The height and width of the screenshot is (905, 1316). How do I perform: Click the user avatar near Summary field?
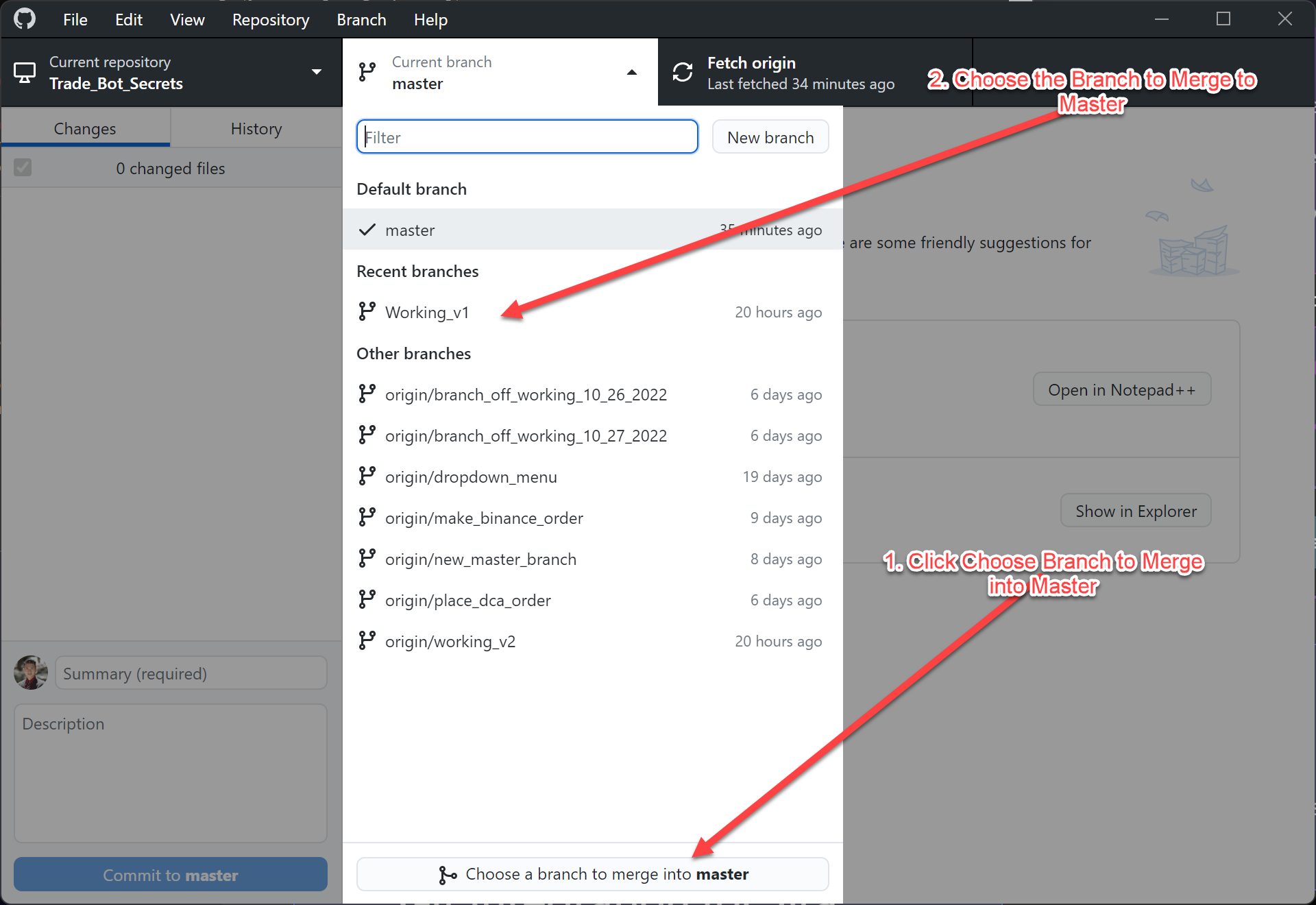click(31, 673)
